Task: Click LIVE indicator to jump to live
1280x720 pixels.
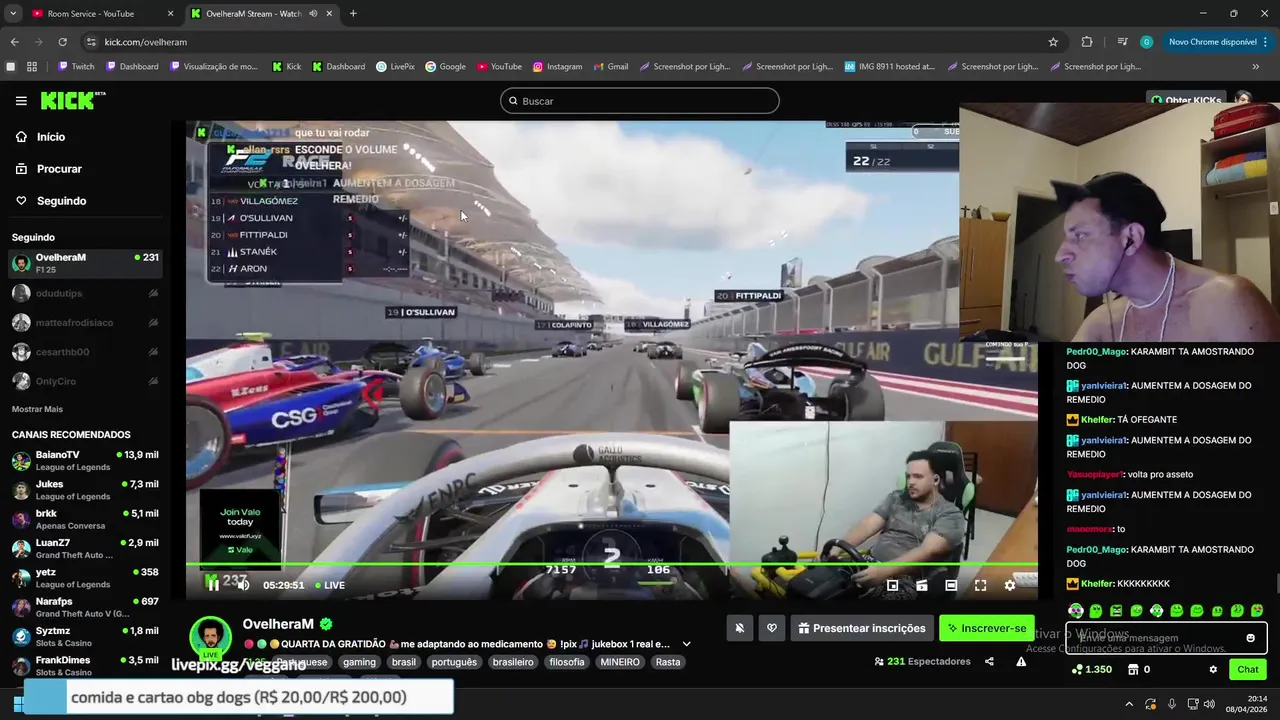Action: (330, 585)
